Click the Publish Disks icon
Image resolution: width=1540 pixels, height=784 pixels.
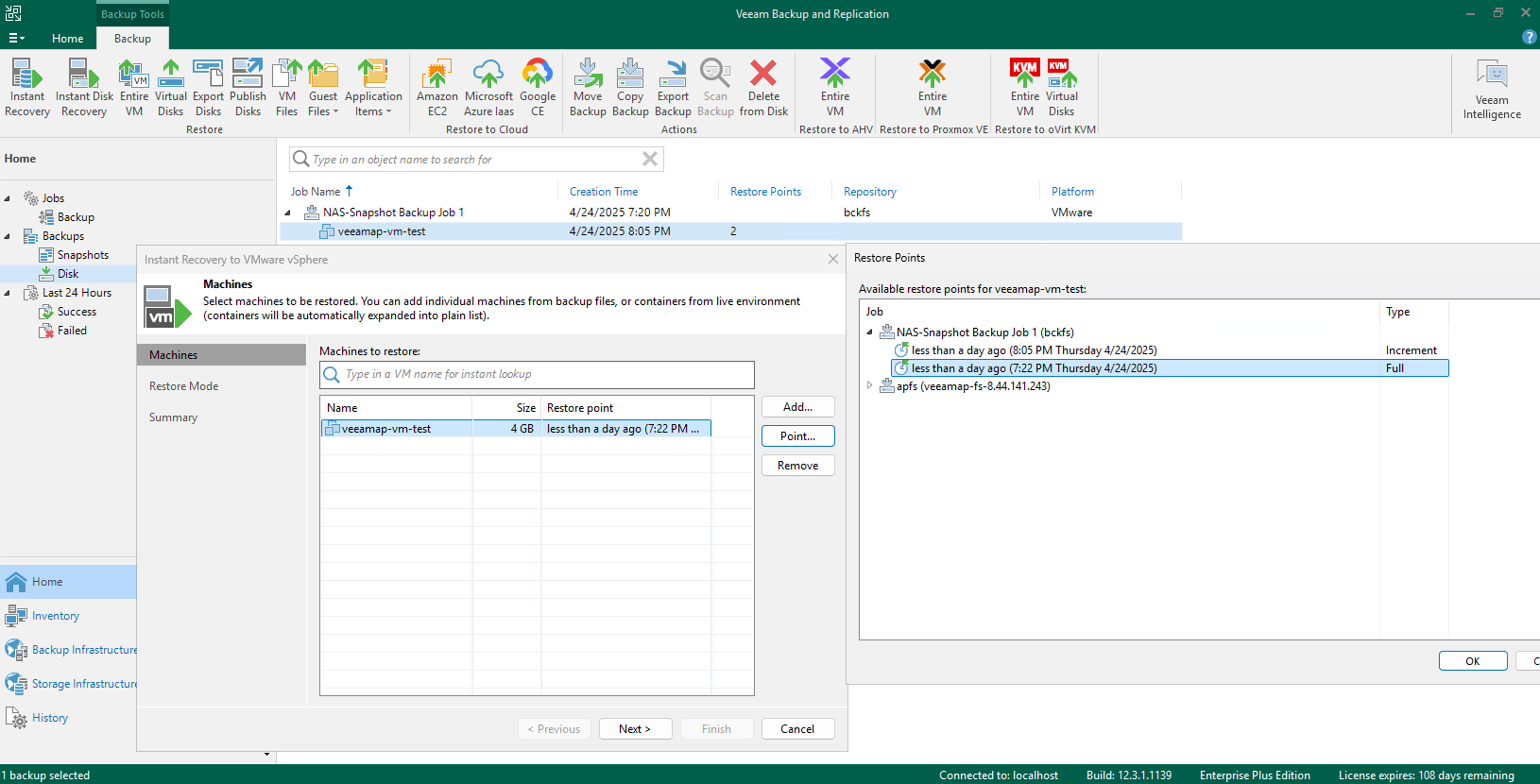pyautogui.click(x=248, y=88)
